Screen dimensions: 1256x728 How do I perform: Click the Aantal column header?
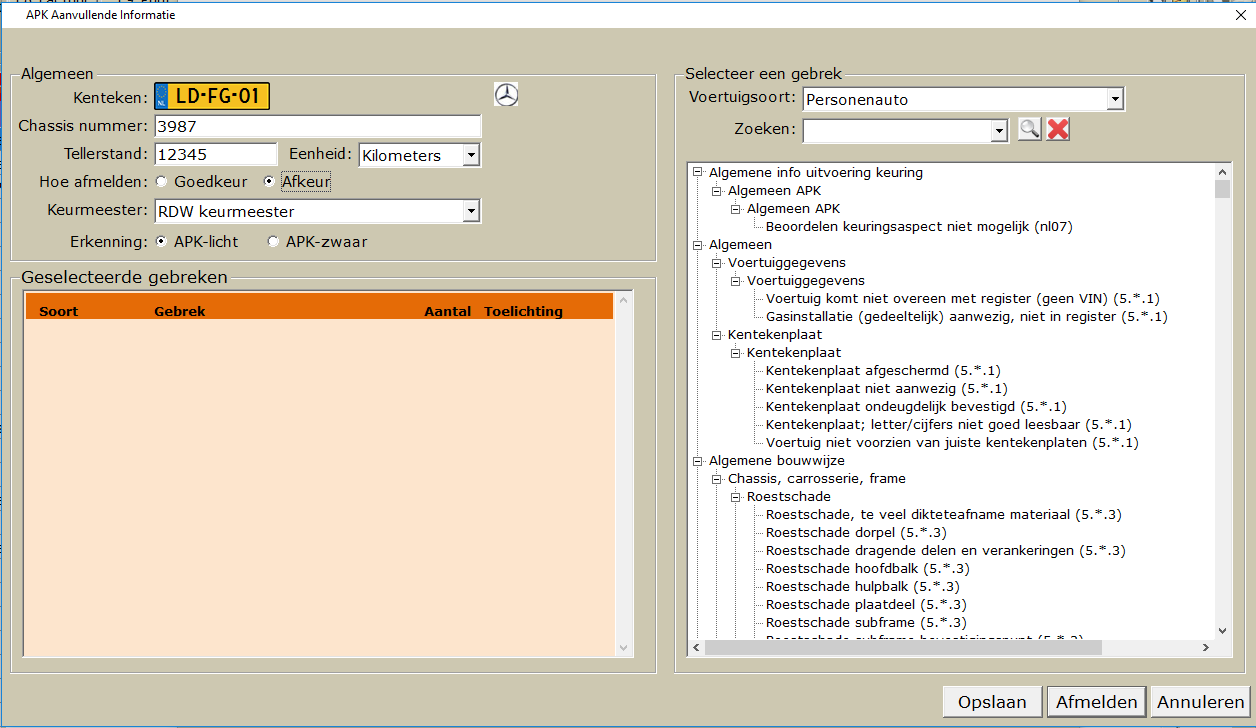[x=447, y=311]
